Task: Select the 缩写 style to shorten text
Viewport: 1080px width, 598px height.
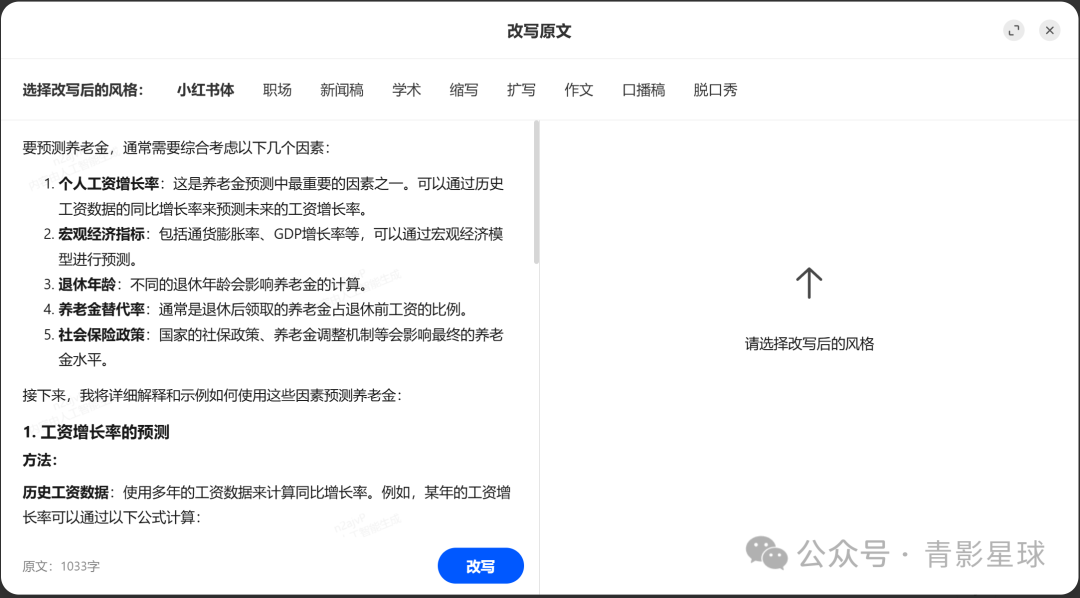Action: [x=464, y=89]
